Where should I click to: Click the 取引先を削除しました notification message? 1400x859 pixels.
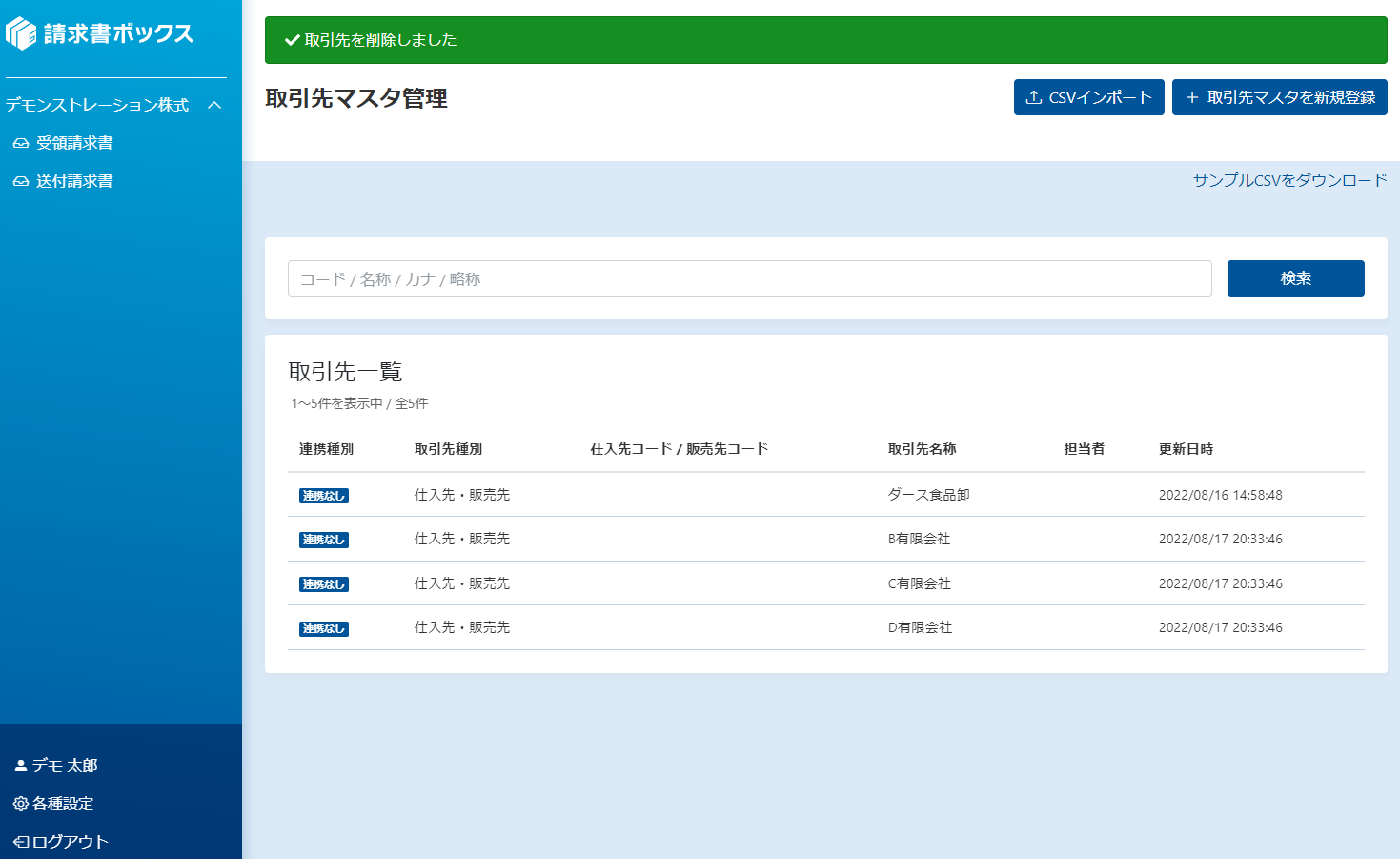pyautogui.click(x=380, y=40)
